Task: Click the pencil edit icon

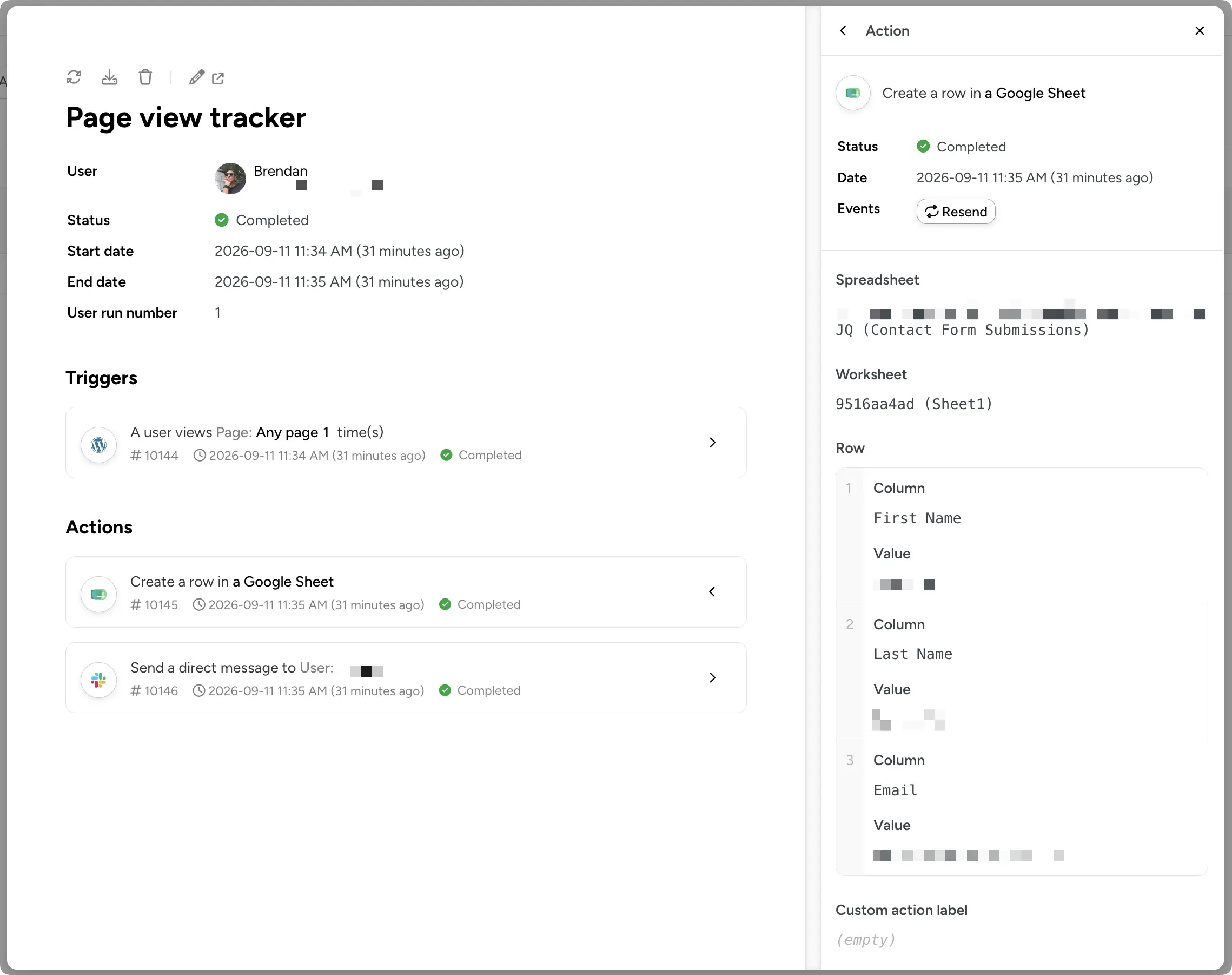Action: 196,77
